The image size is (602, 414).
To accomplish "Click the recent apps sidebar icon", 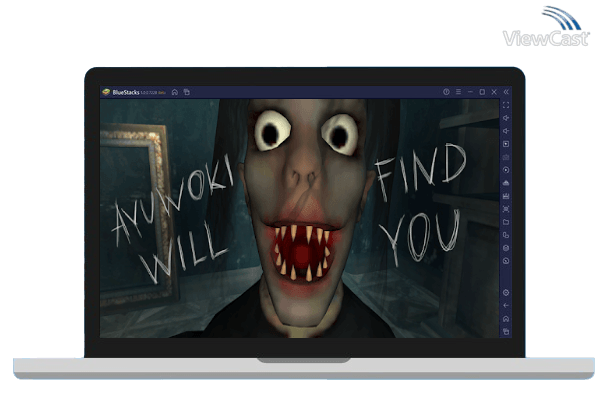I will [506, 332].
